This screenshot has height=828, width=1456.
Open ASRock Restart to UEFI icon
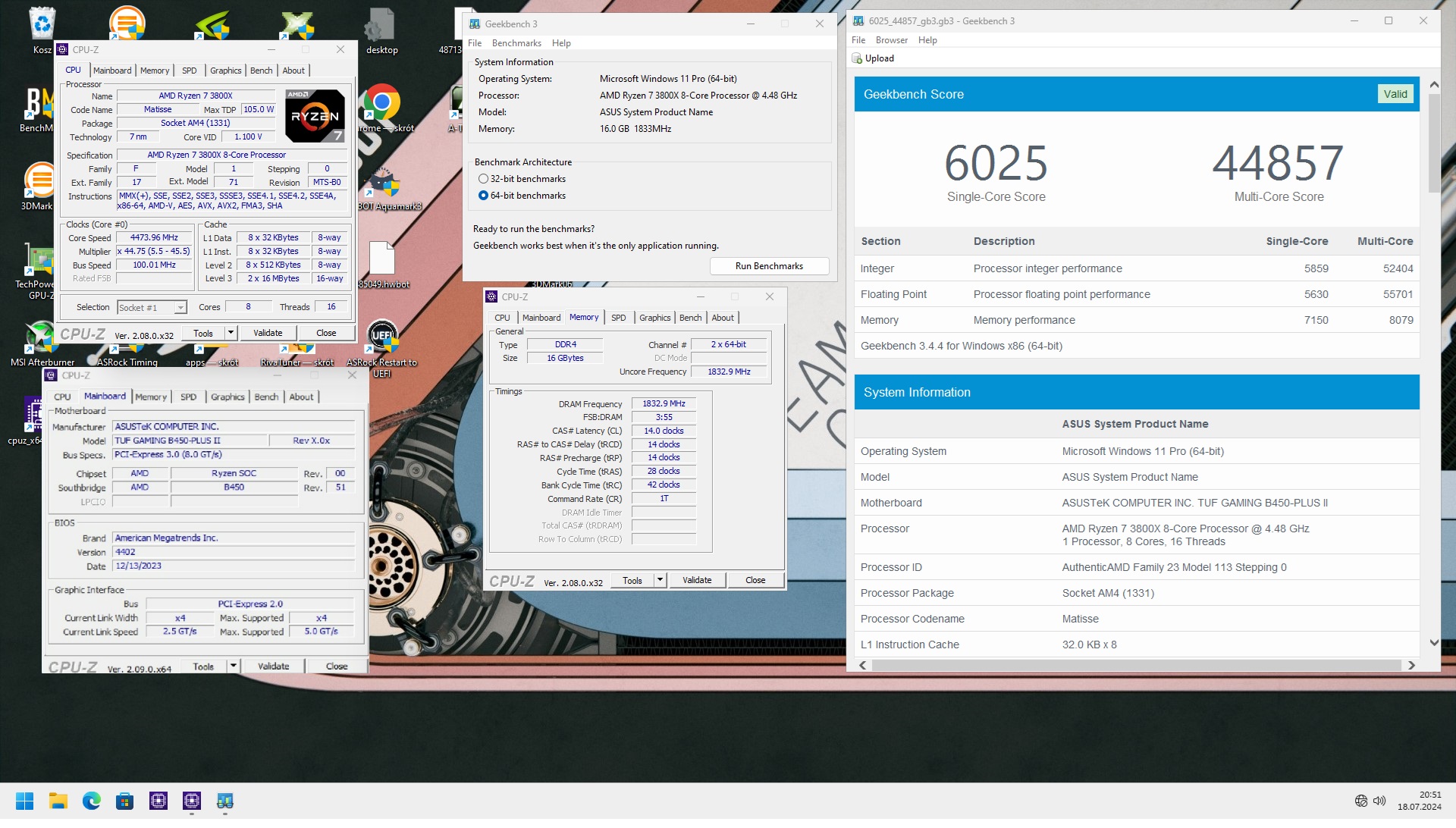(382, 347)
